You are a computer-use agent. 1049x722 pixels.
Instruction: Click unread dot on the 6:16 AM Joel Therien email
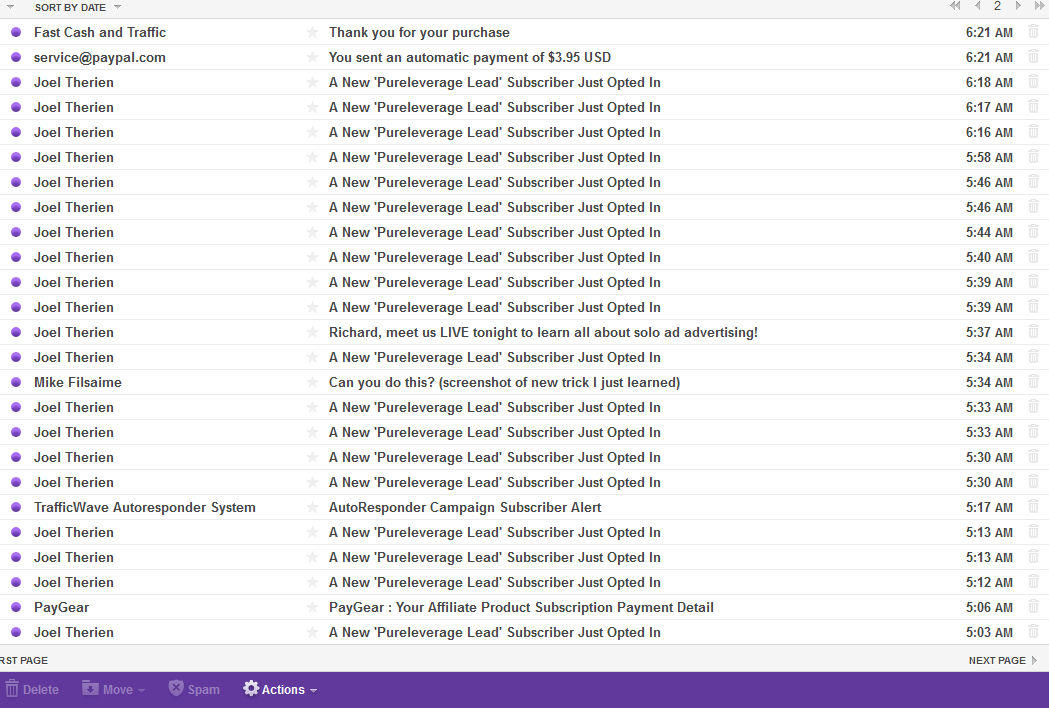(x=16, y=132)
